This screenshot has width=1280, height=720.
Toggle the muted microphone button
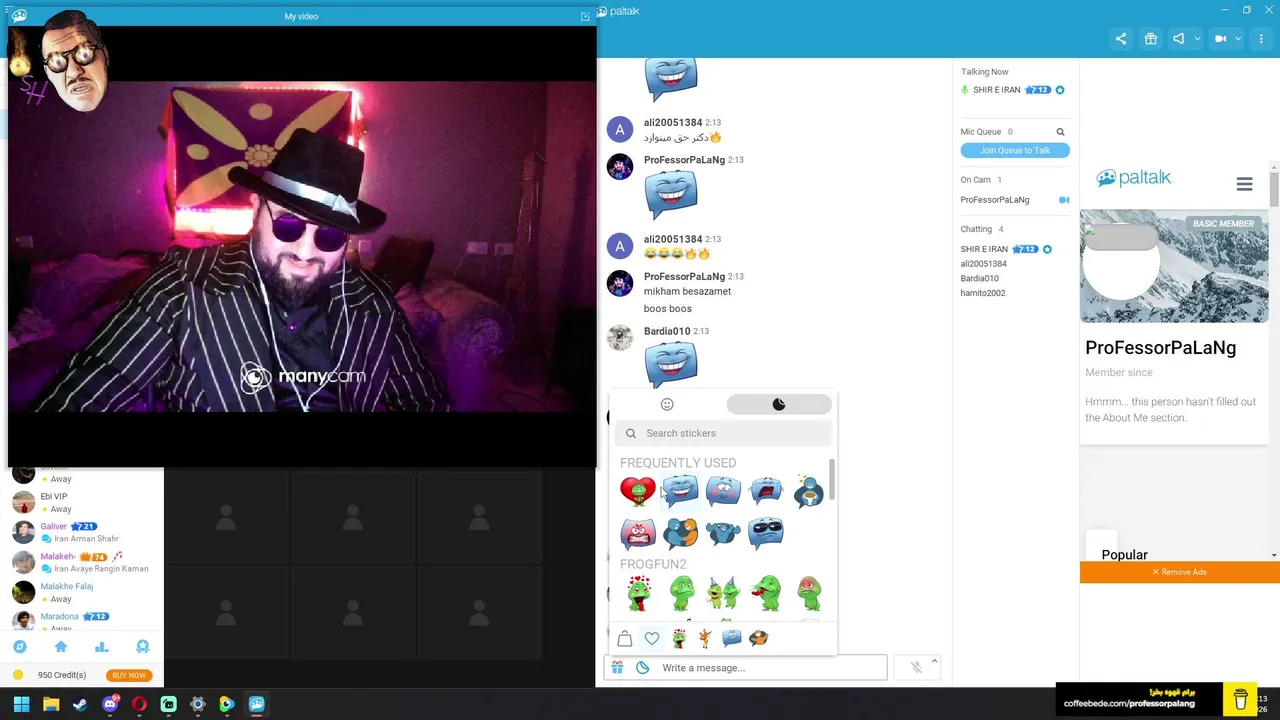915,668
